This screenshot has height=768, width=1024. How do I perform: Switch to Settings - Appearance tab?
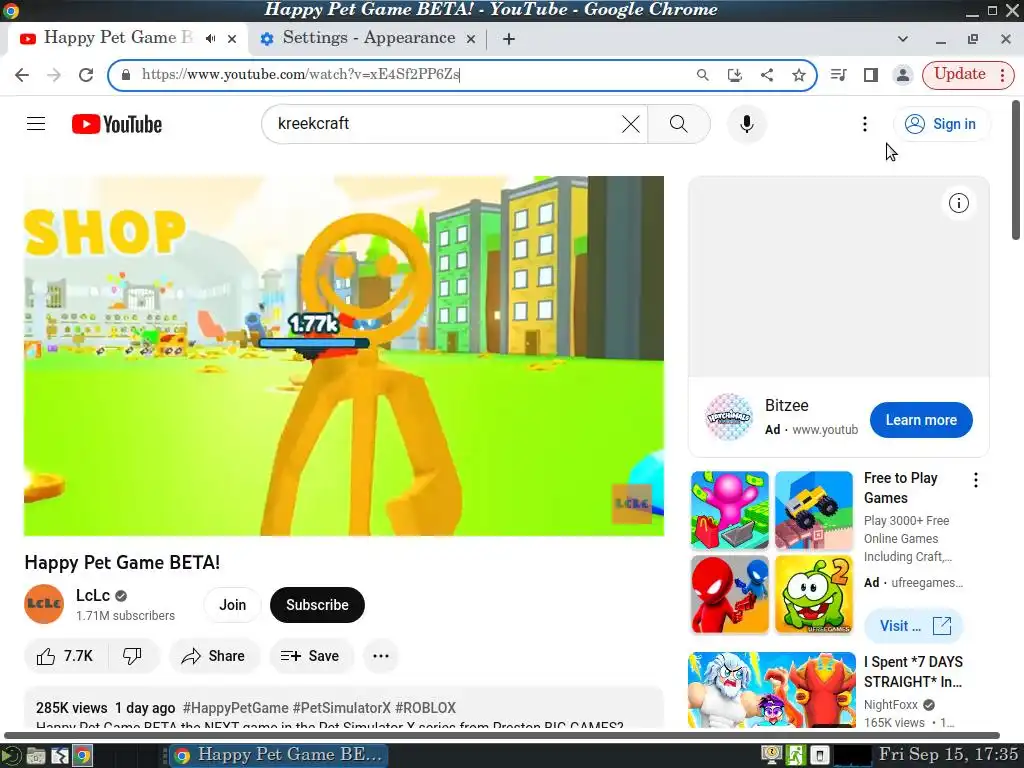coord(368,38)
